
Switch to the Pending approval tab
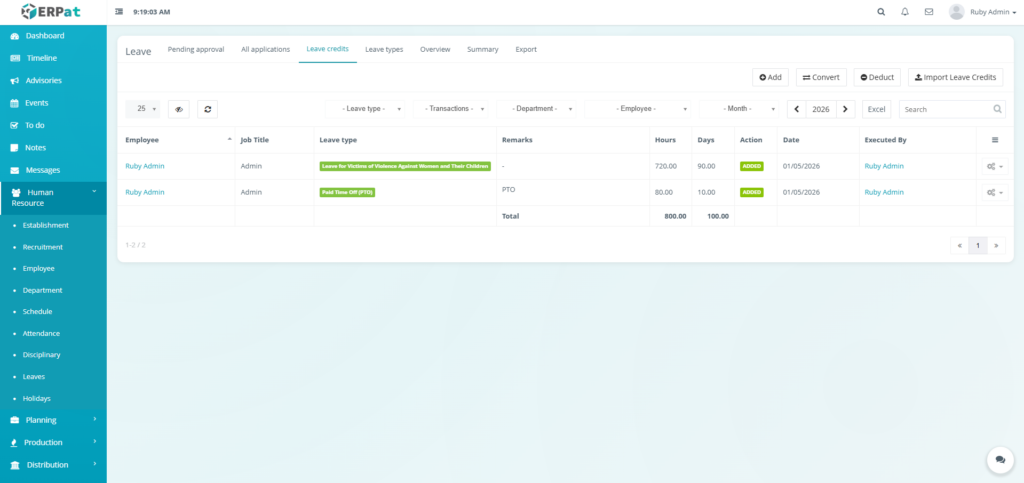coord(196,49)
